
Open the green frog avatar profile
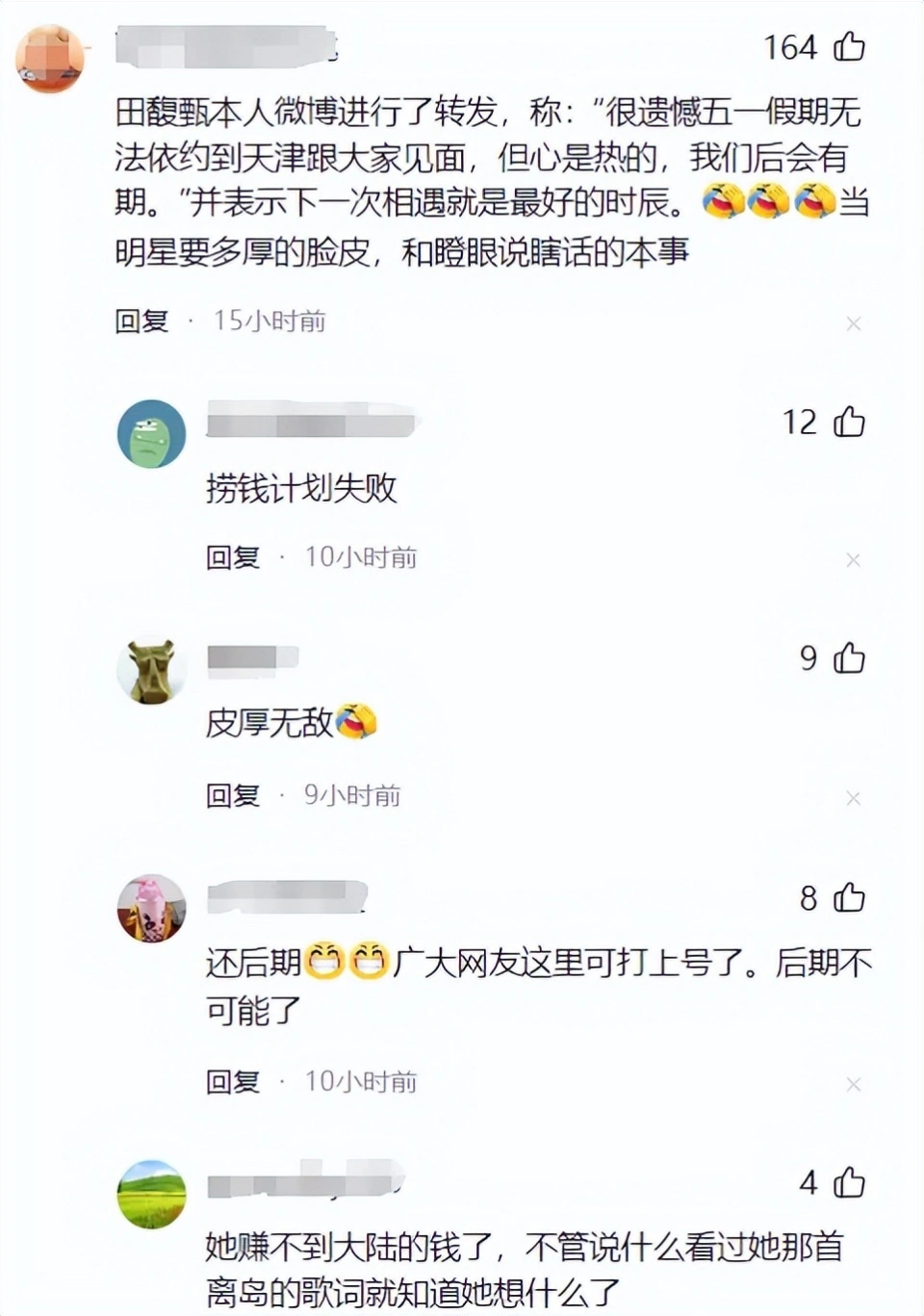tap(151, 433)
